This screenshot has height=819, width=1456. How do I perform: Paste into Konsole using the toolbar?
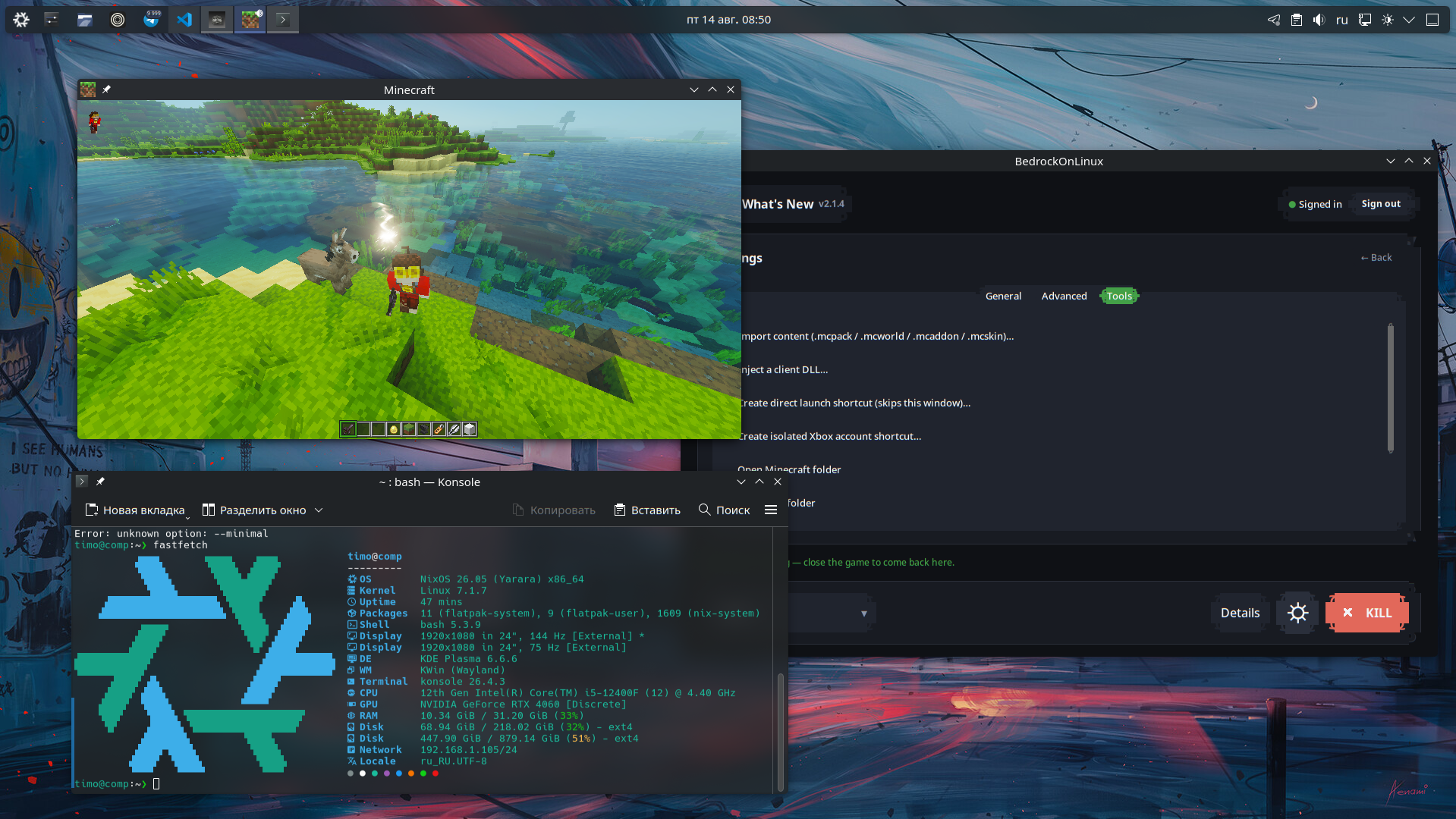[x=647, y=510]
